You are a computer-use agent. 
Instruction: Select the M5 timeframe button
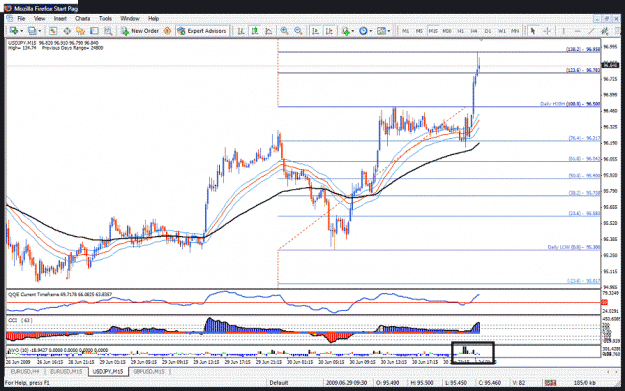[x=419, y=31]
